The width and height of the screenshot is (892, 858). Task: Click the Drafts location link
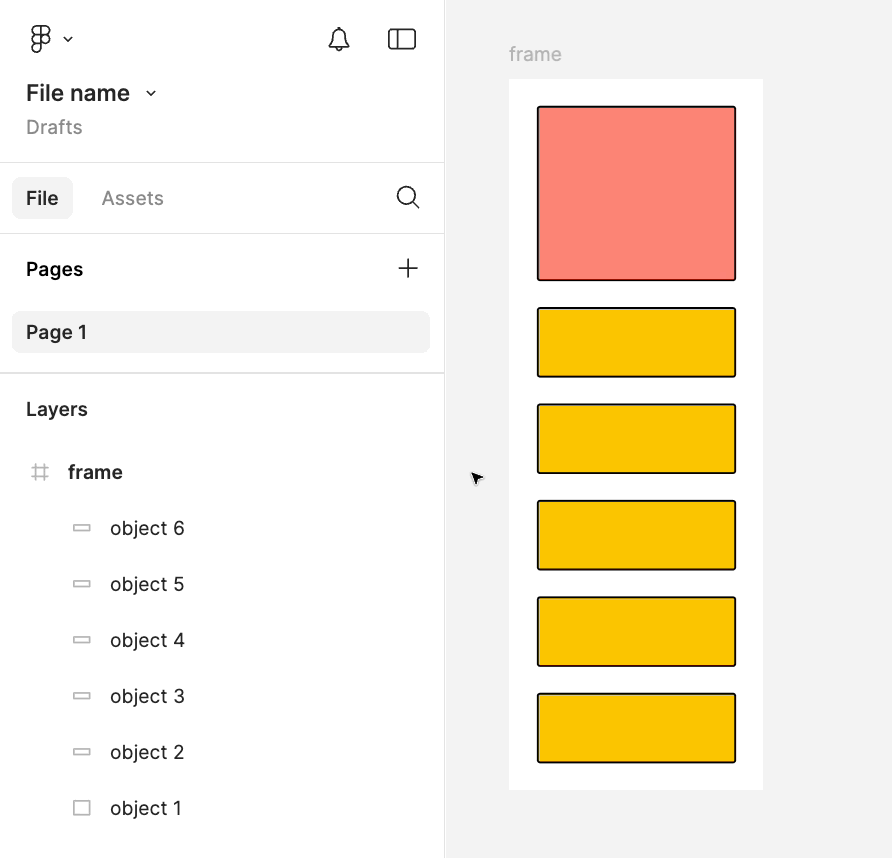(54, 127)
